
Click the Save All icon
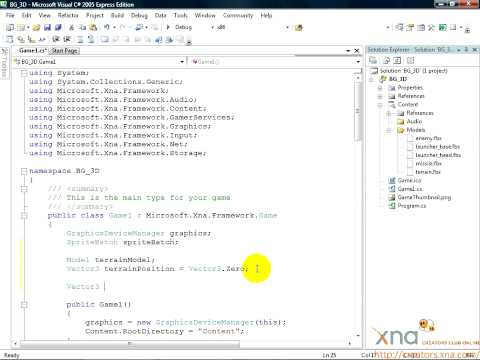tap(58, 27)
